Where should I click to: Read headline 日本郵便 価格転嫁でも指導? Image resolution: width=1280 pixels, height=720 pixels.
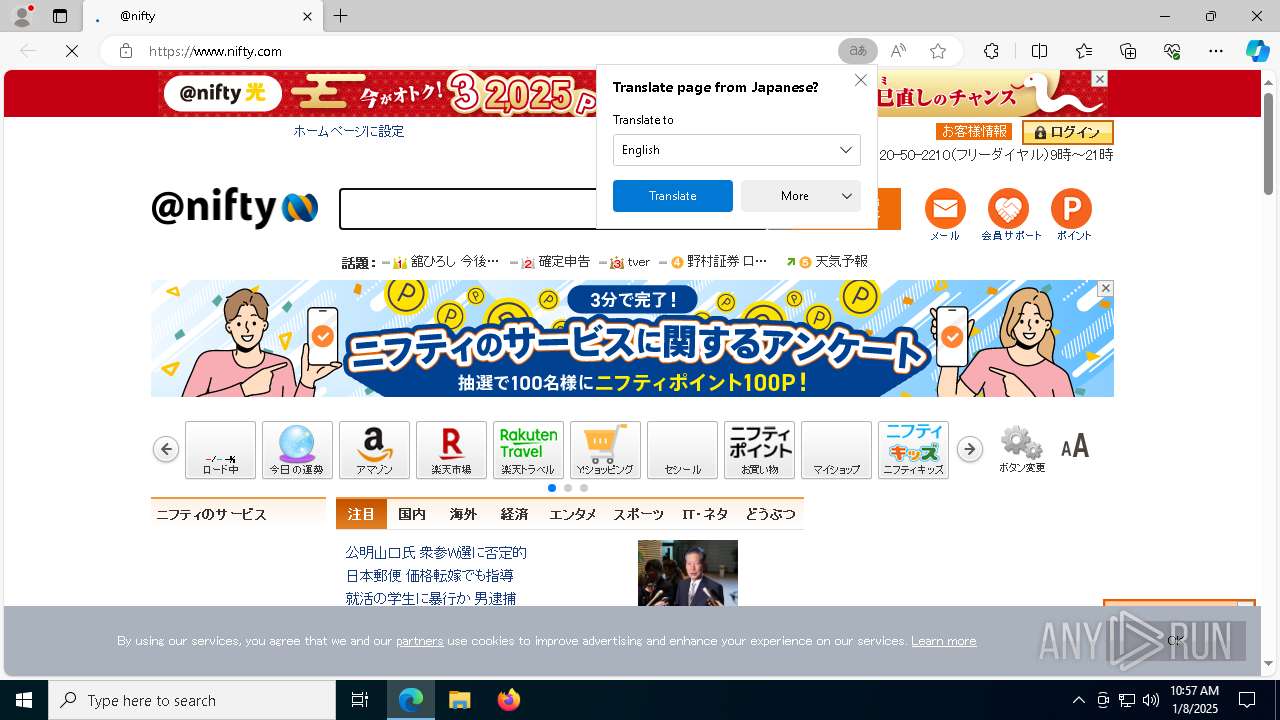pos(429,576)
